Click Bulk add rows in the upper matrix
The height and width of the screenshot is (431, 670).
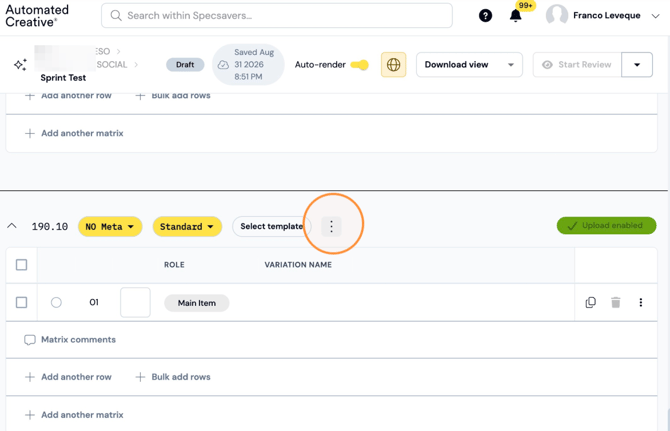(173, 96)
